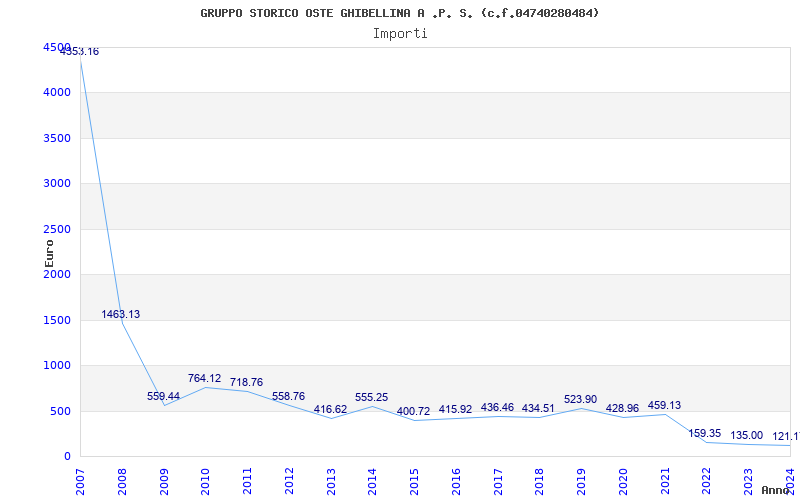This screenshot has height=500, width=800.
Task: Click the 2500 y-axis tick label
Action: (x=57, y=229)
